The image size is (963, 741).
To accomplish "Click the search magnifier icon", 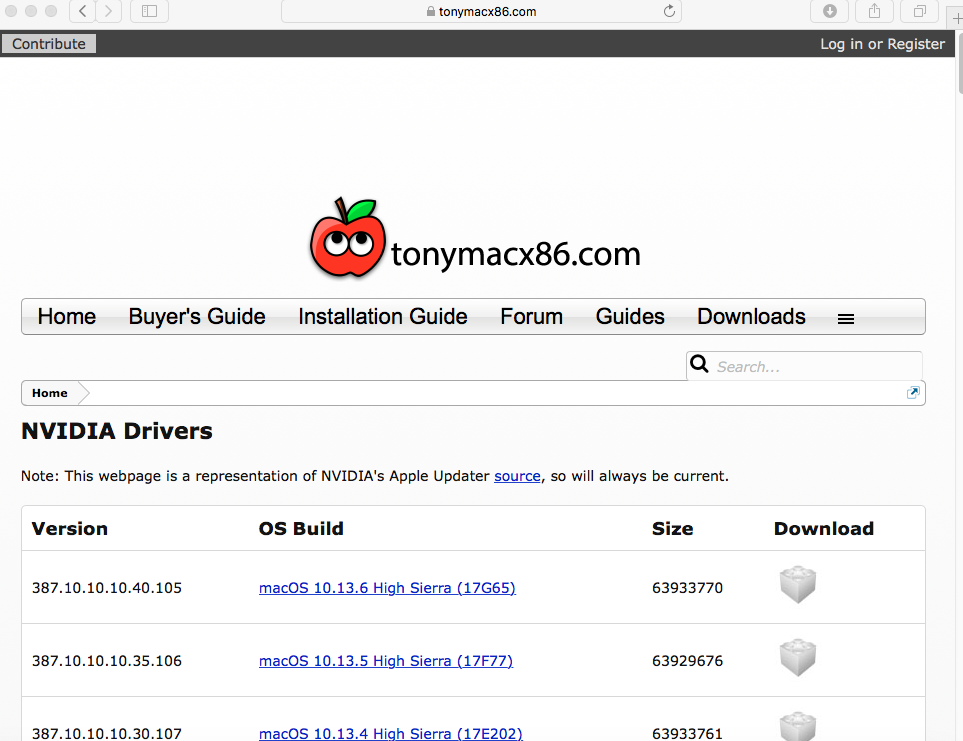I will [699, 364].
